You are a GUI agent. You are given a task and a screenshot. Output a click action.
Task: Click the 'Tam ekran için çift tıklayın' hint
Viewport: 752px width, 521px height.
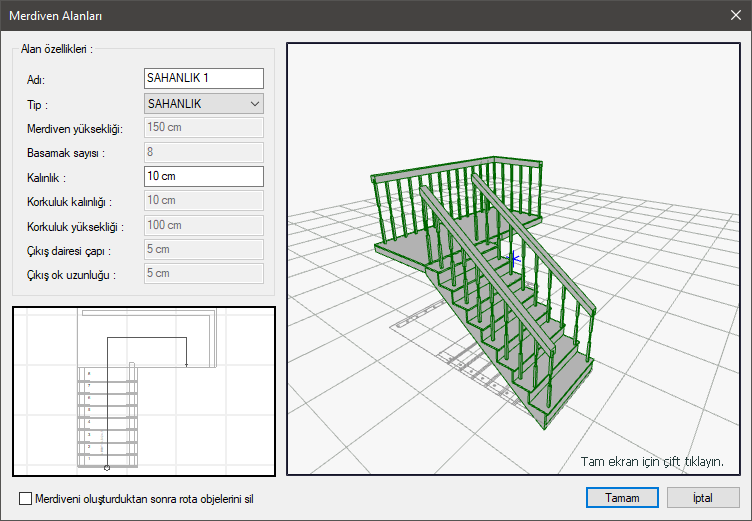[652, 461]
